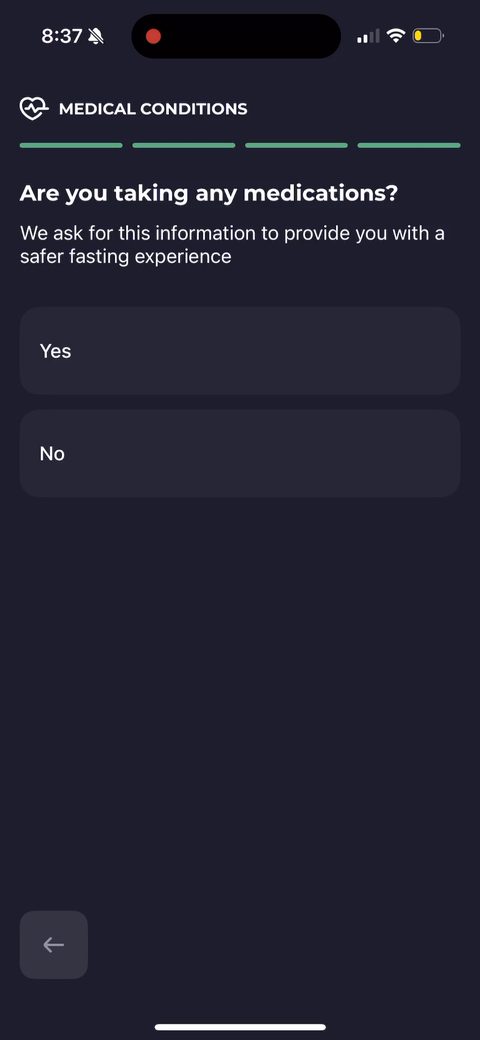Tap the second progress bar segment
The image size is (480, 1040).
tap(184, 145)
